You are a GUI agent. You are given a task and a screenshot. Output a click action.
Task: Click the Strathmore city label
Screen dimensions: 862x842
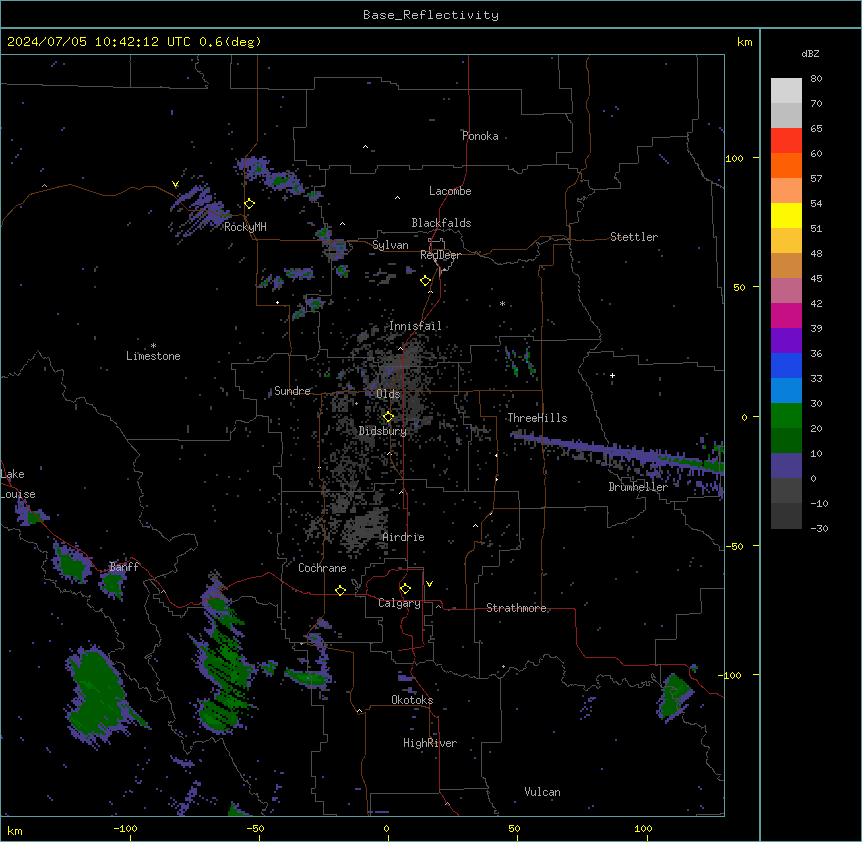pyautogui.click(x=516, y=608)
